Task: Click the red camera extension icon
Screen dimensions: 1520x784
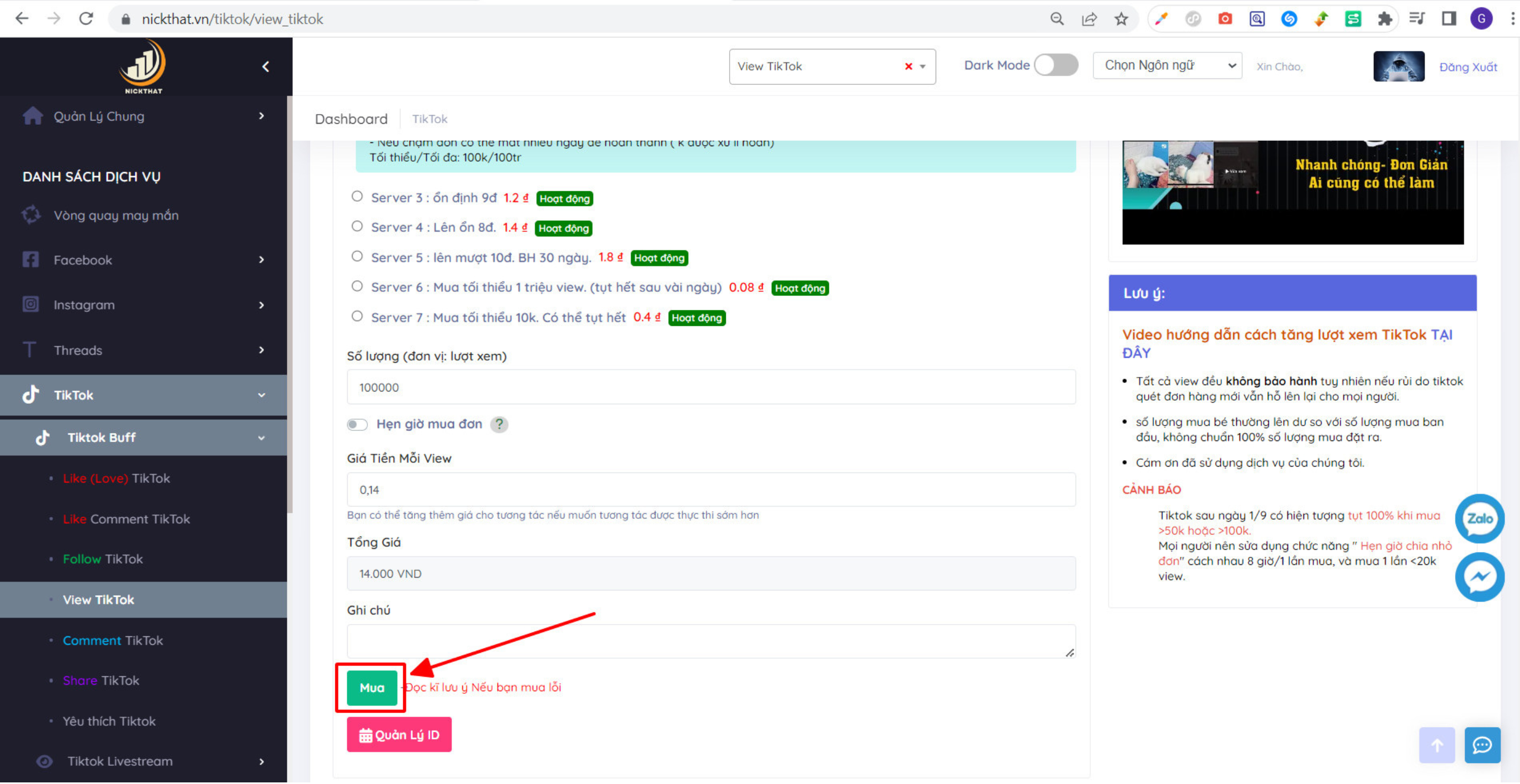Action: point(1225,19)
